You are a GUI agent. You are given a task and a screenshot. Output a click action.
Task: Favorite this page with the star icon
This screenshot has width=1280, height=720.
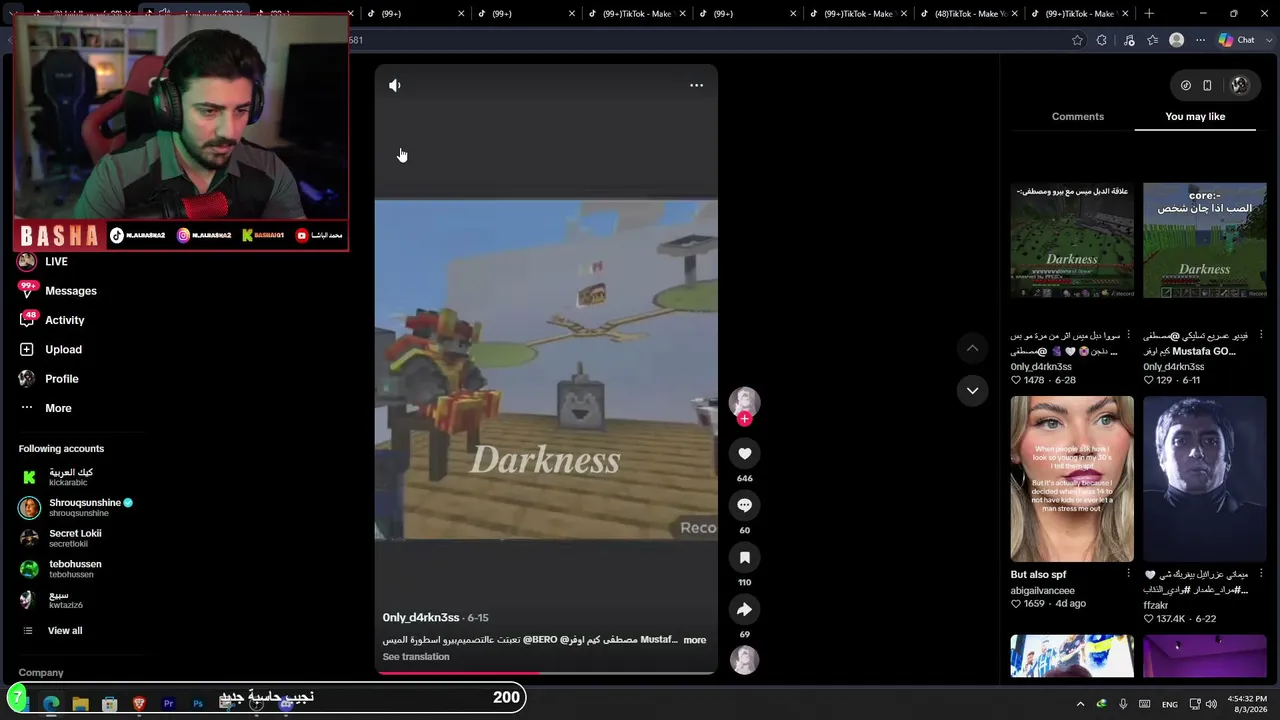coord(1077,40)
